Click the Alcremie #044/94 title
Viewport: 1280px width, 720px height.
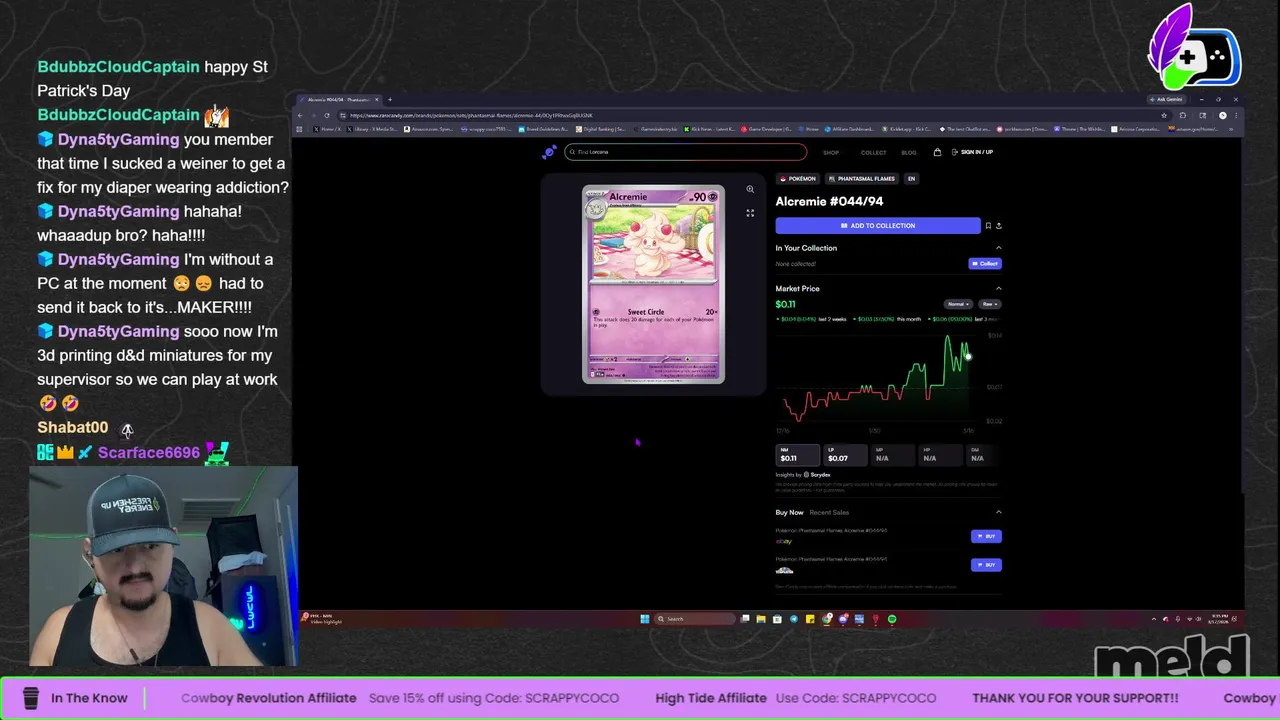(829, 202)
